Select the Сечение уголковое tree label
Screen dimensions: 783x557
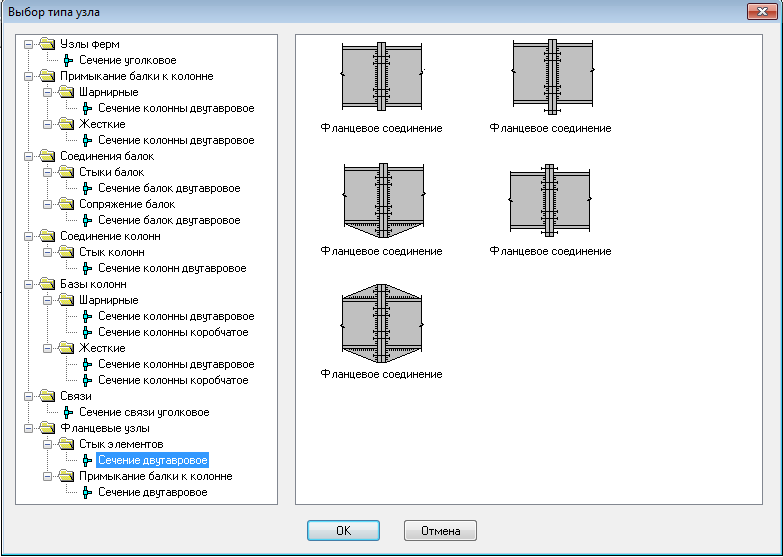pyautogui.click(x=128, y=60)
